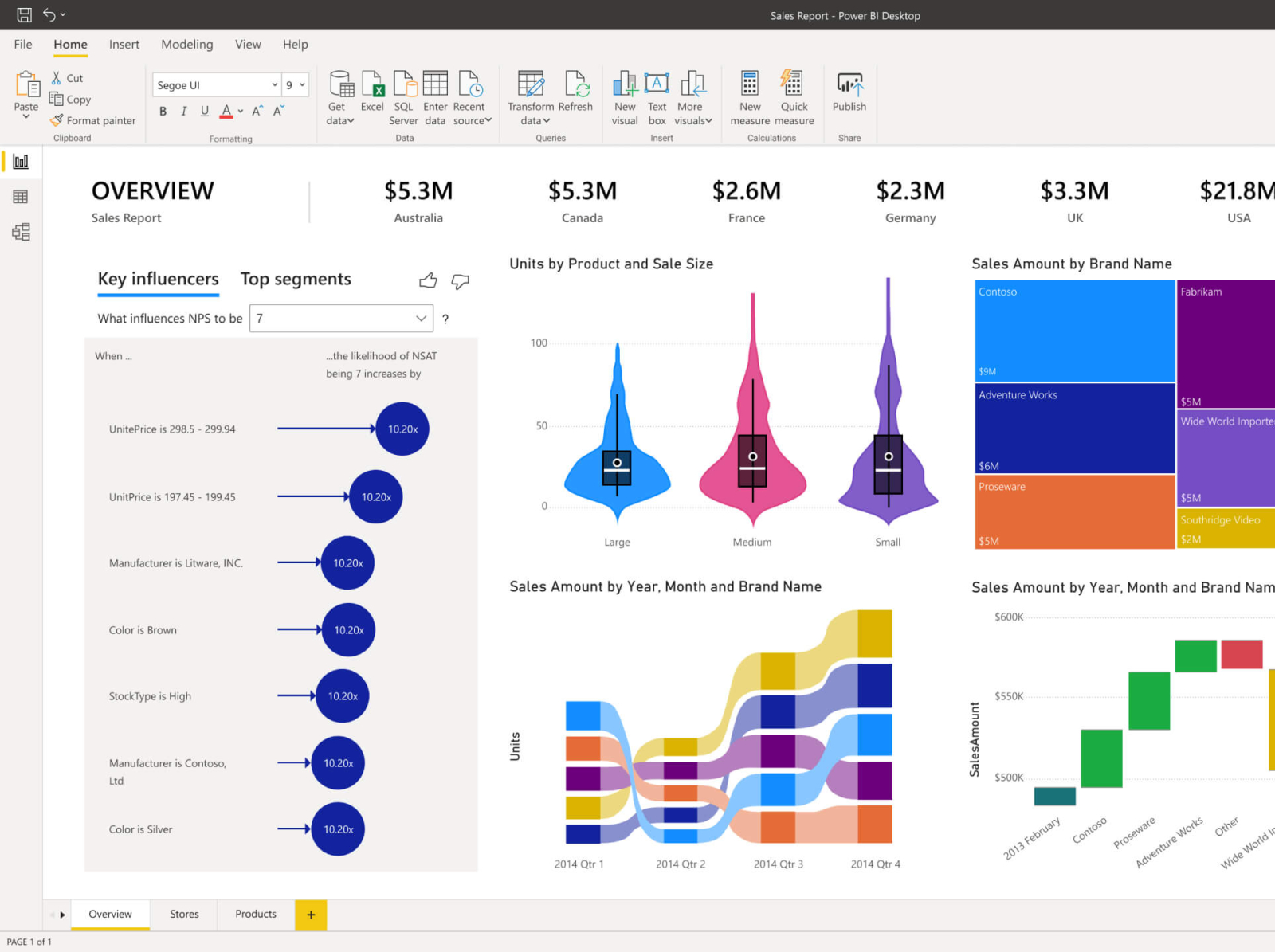Click the page tabs scroll-right arrow
Viewport: 1275px width, 952px height.
(x=62, y=915)
